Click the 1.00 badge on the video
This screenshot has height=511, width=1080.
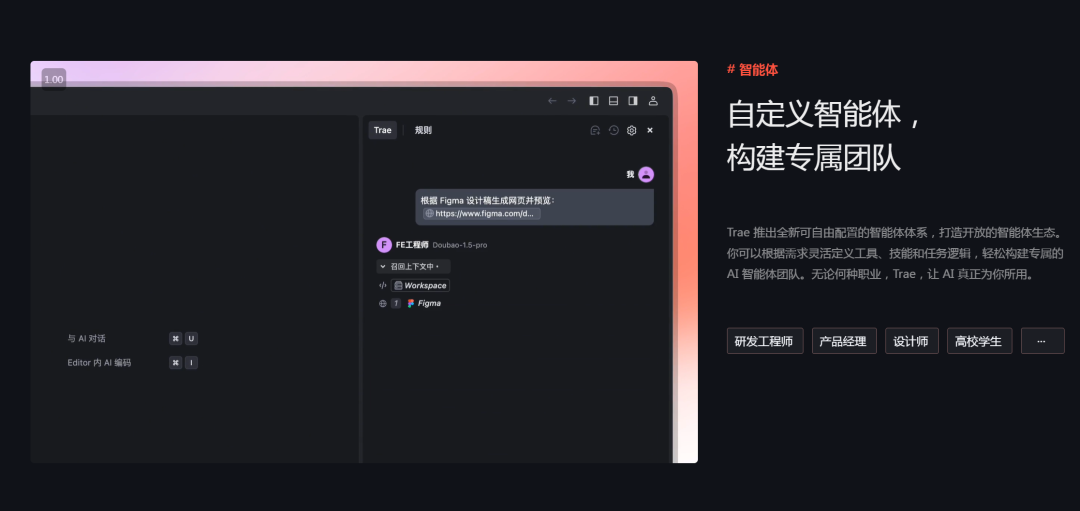(x=54, y=79)
